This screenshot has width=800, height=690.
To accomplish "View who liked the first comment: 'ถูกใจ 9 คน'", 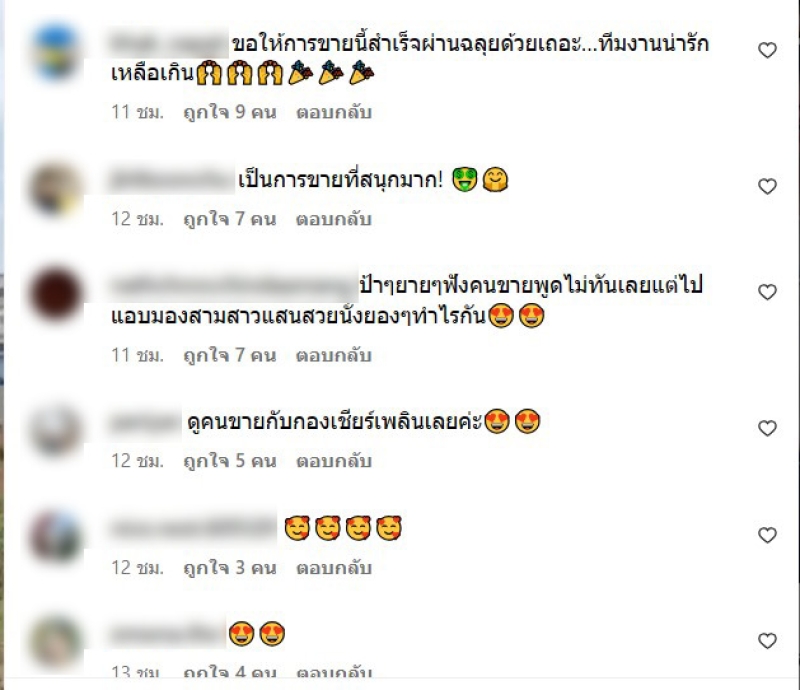I will pyautogui.click(x=230, y=112).
